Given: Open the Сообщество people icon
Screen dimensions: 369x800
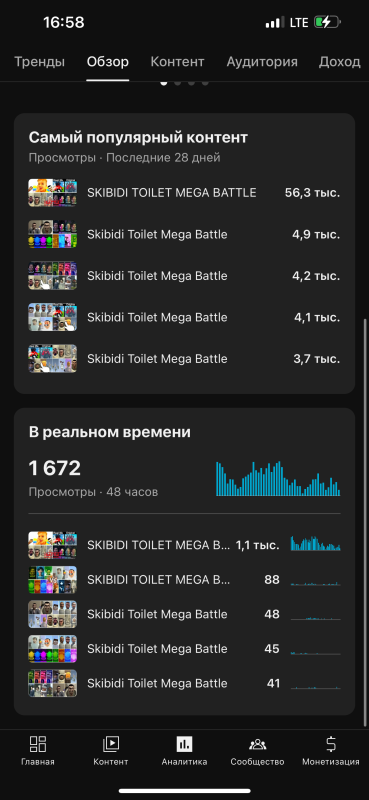Looking at the screenshot, I should [257, 744].
